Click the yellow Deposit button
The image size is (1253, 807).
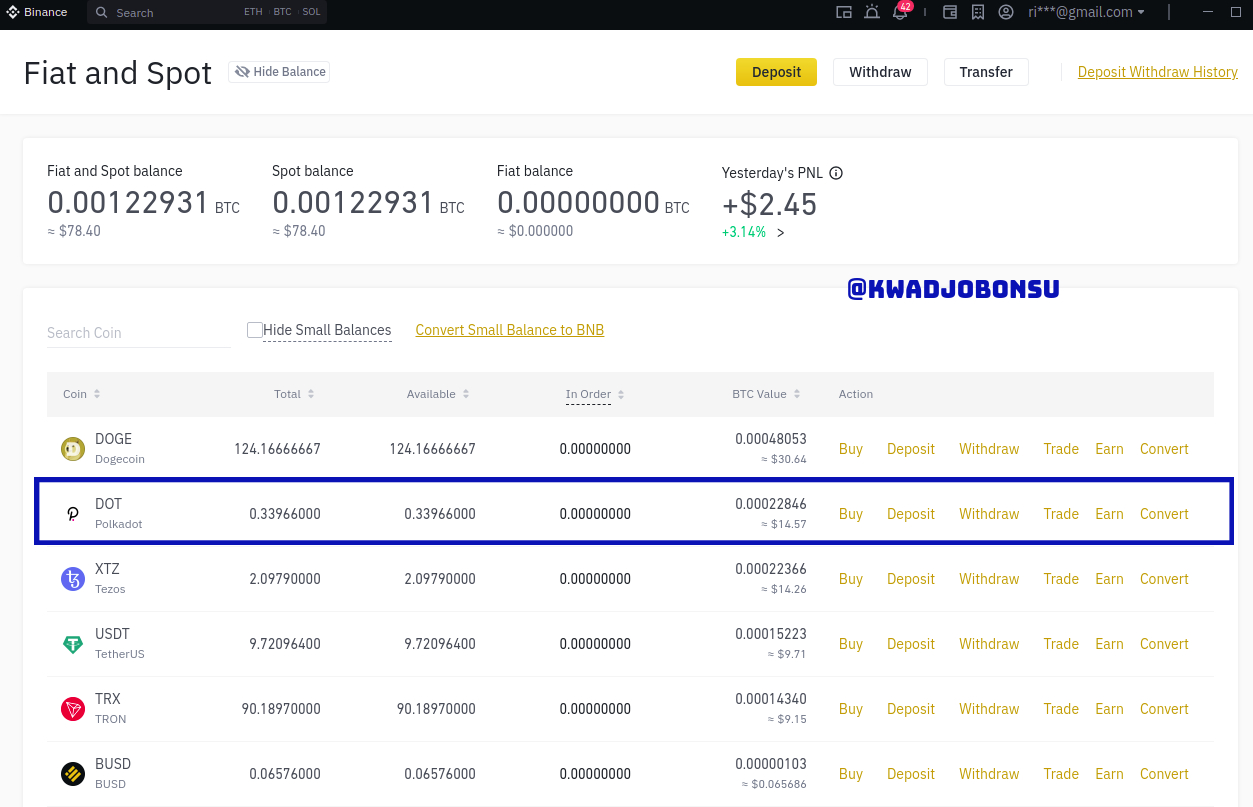[776, 72]
